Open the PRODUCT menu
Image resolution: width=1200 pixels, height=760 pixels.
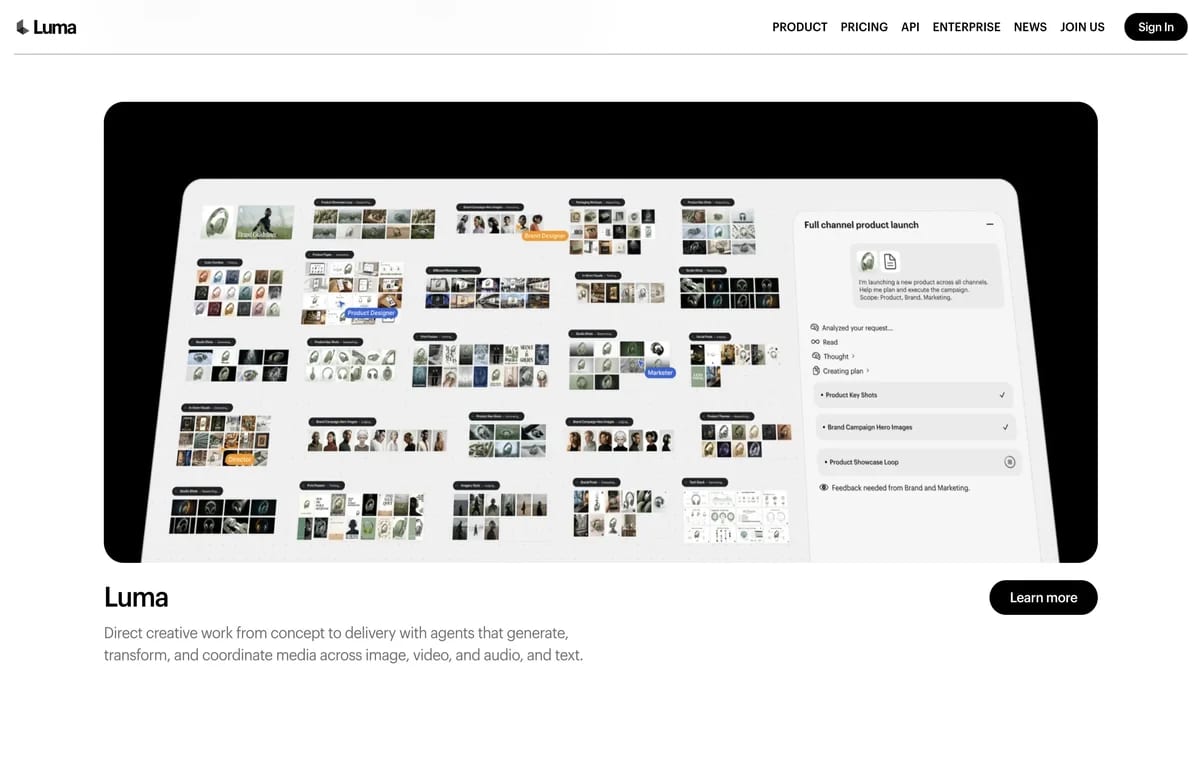(x=800, y=27)
